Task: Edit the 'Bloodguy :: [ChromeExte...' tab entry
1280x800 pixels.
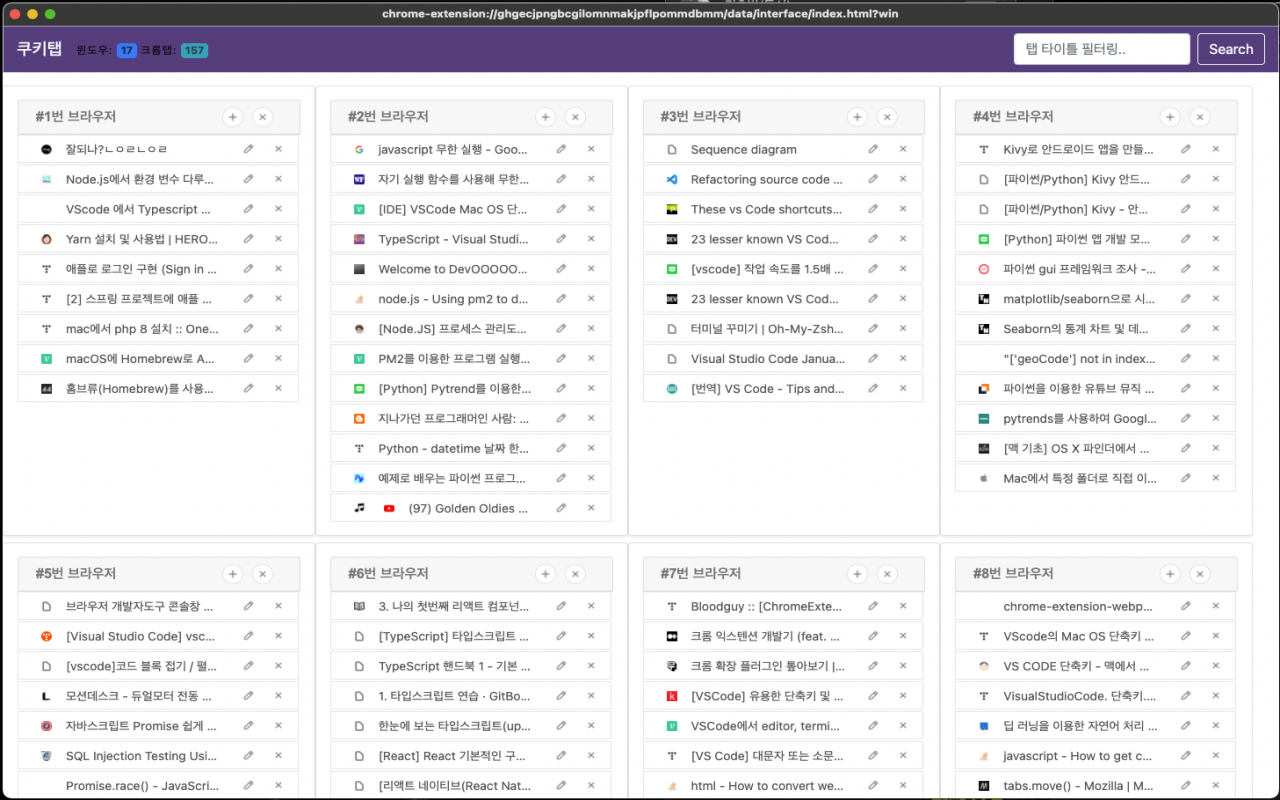Action: click(873, 606)
